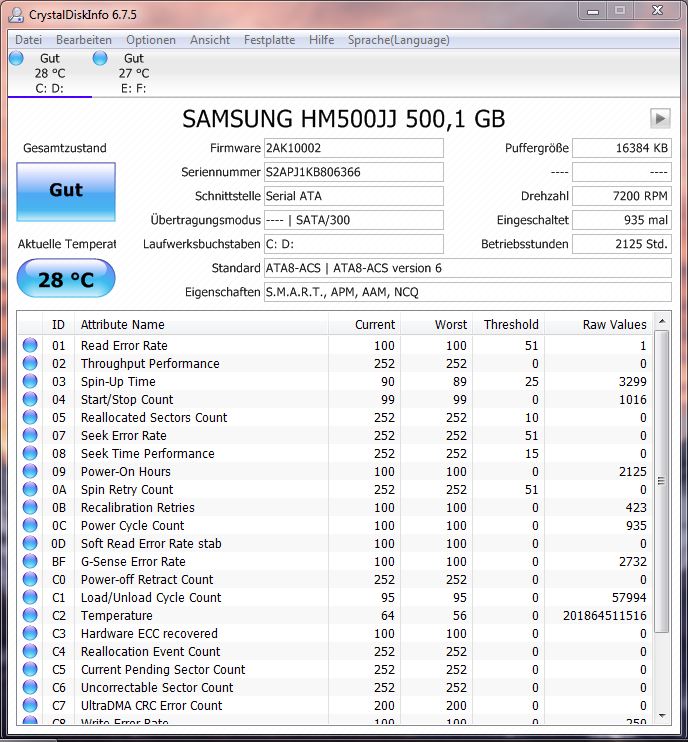Click the Puffergröße field 16384 KB
This screenshot has height=742, width=688.
click(x=622, y=148)
